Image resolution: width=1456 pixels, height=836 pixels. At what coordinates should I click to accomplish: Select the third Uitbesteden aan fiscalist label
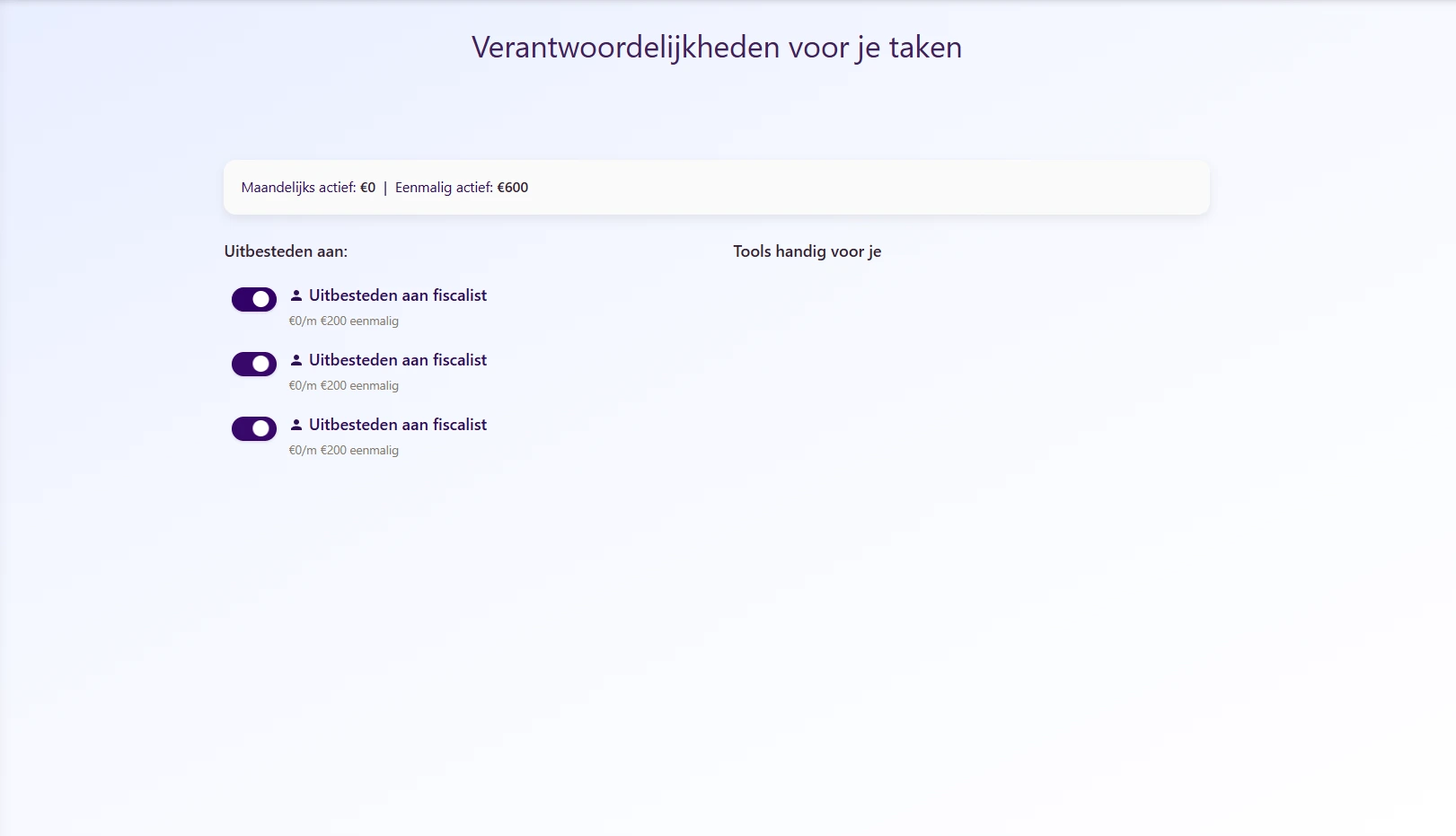tap(397, 425)
